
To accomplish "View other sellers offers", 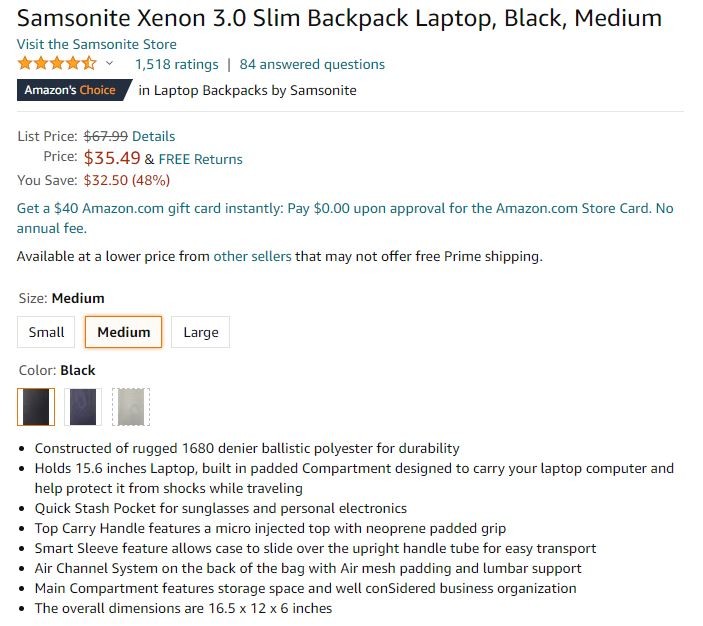I will tap(252, 256).
